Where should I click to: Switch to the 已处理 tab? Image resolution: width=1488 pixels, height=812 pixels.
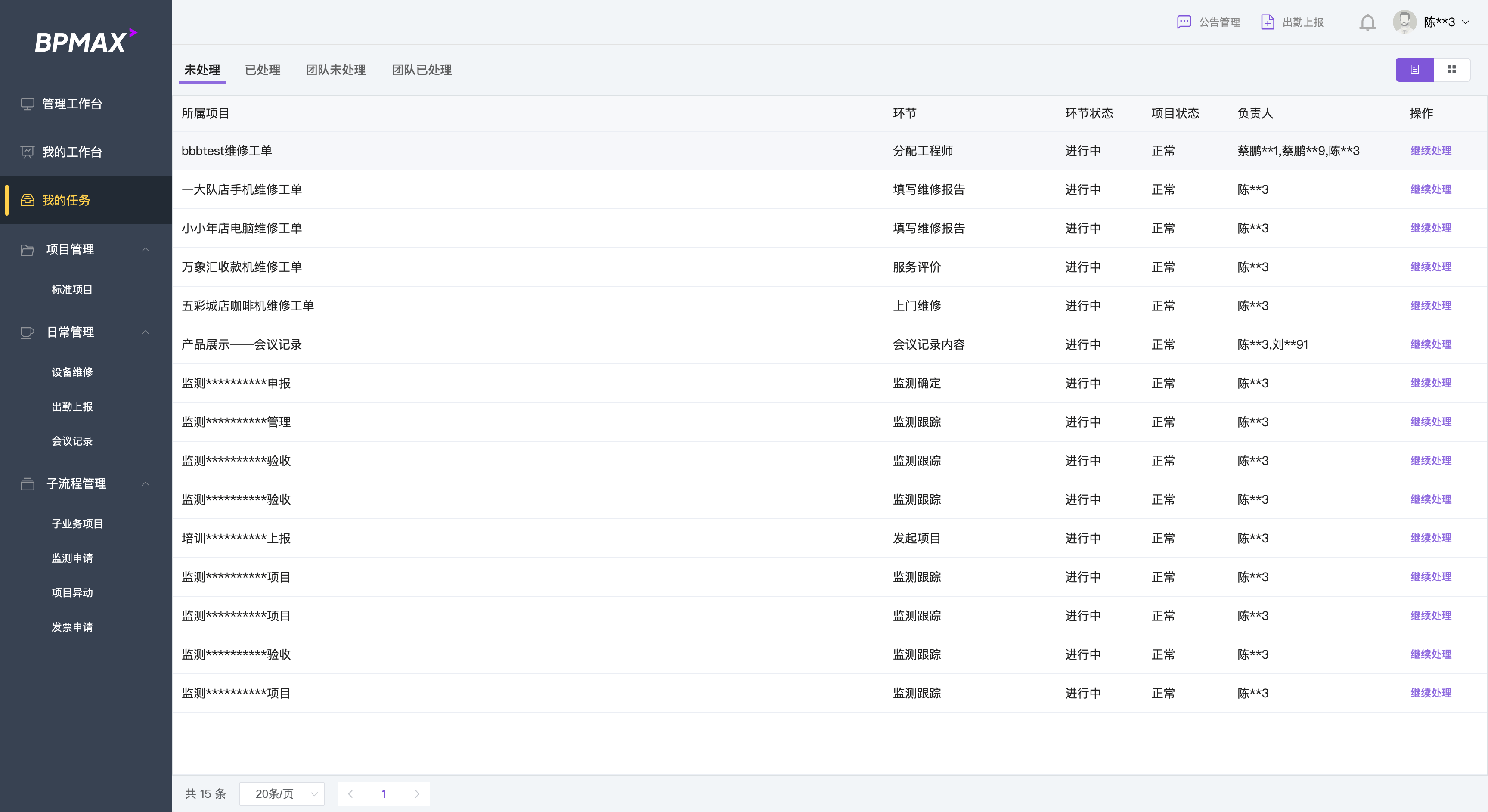[263, 70]
